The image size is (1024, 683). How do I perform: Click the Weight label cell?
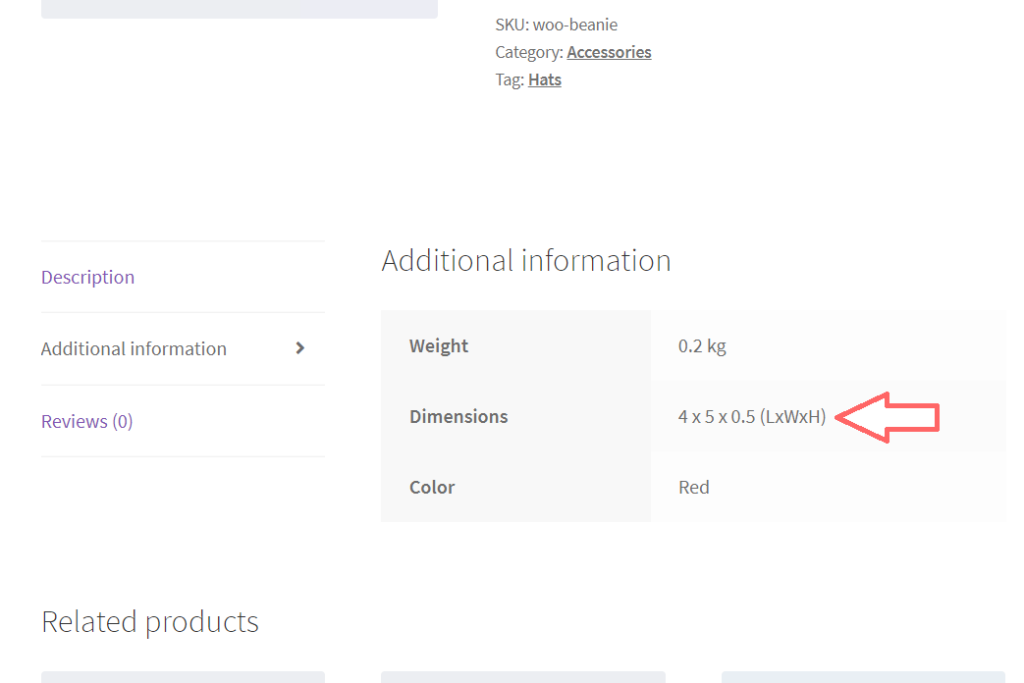[438, 346]
